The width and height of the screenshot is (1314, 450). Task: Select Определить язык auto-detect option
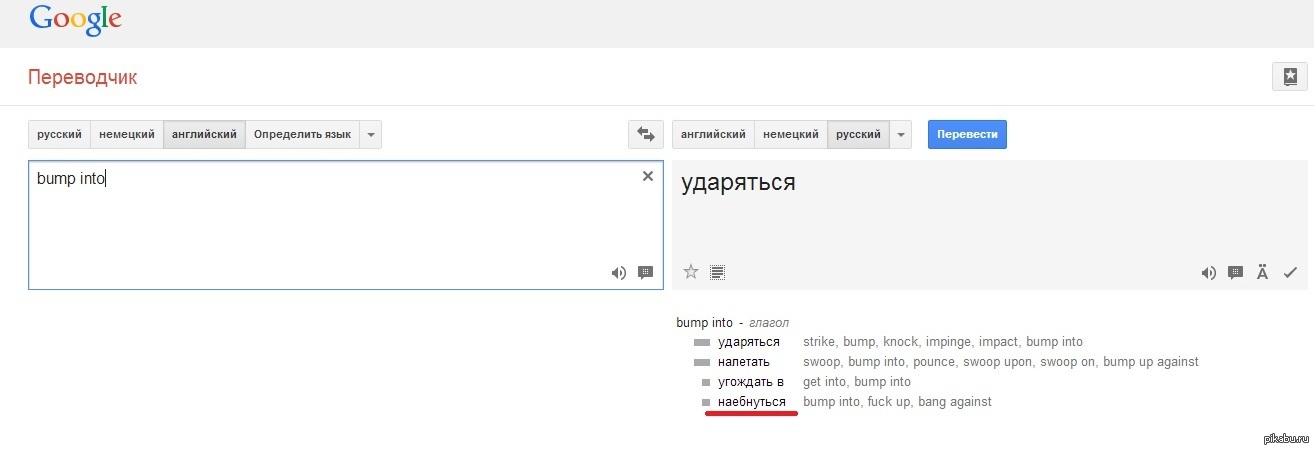(x=302, y=134)
